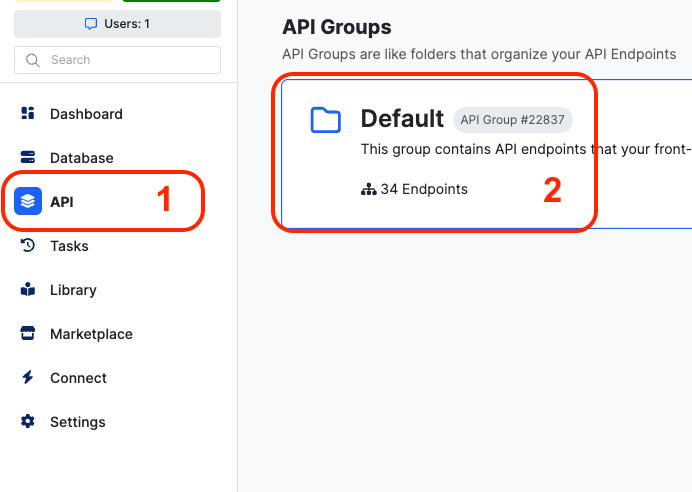
Task: Open the Default API group title
Action: pyautogui.click(x=402, y=119)
